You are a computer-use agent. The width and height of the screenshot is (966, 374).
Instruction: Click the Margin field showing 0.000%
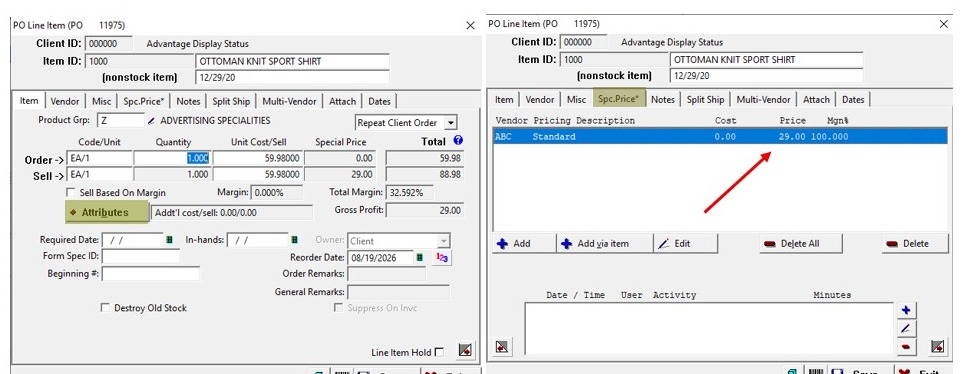pos(276,193)
